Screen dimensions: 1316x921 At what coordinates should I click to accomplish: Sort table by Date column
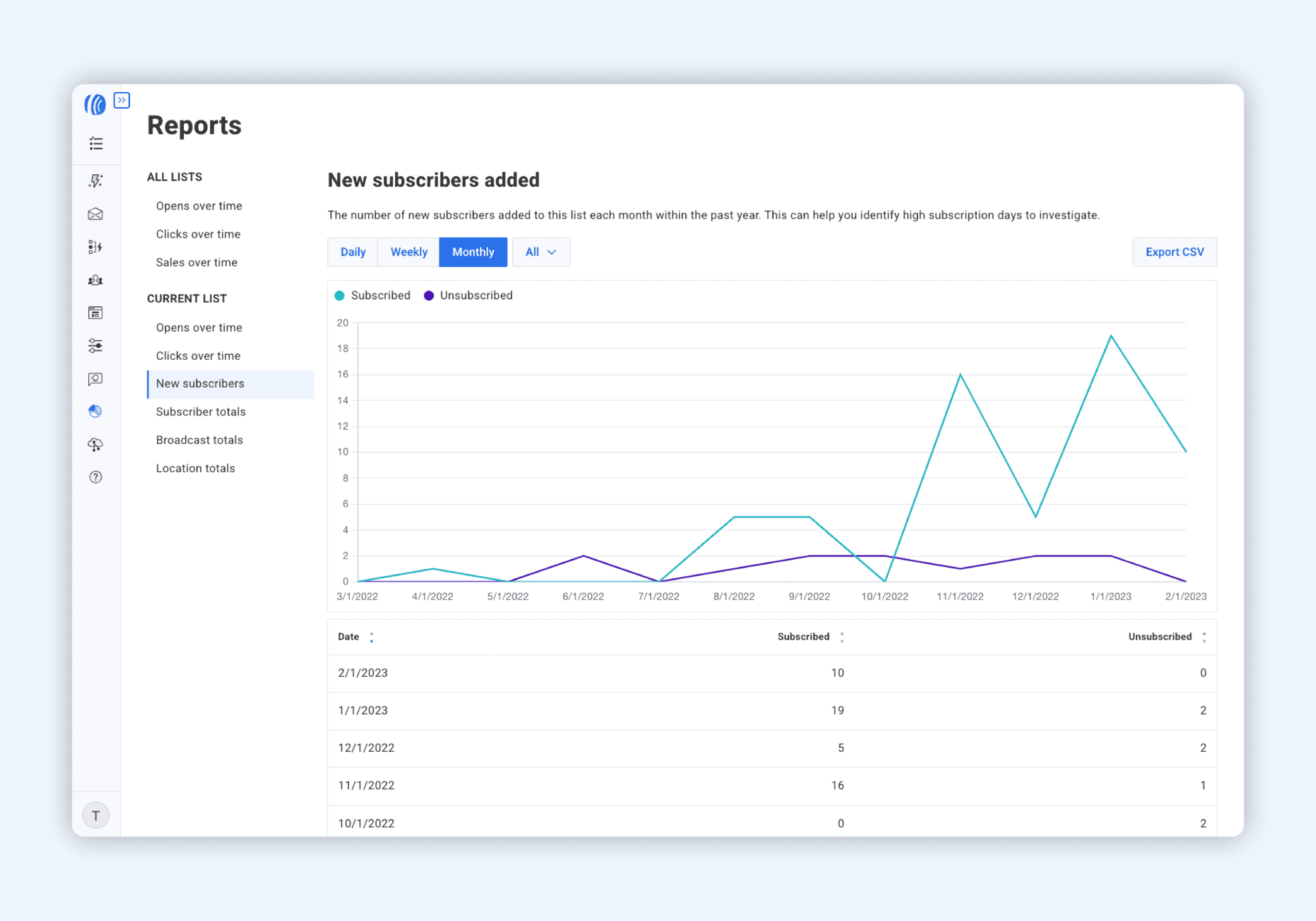356,637
